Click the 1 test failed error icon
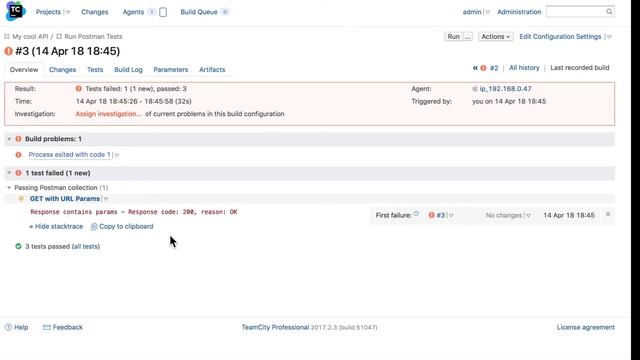The height and width of the screenshot is (360, 640). (18, 173)
